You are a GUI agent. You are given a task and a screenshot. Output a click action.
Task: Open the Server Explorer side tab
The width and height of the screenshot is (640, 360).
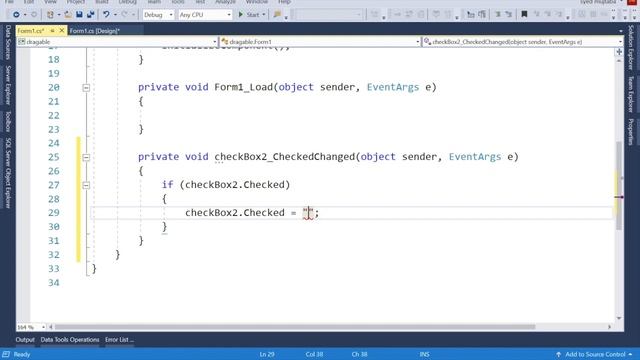(8, 85)
